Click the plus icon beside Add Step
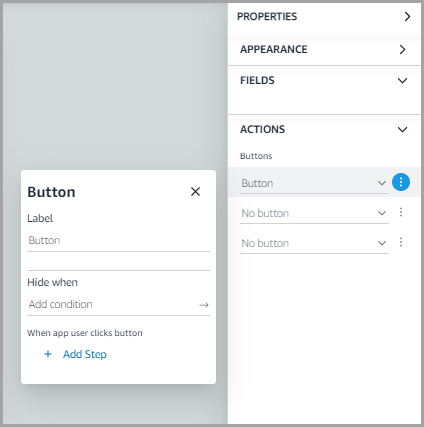Image resolution: width=424 pixels, height=427 pixels. [x=48, y=354]
